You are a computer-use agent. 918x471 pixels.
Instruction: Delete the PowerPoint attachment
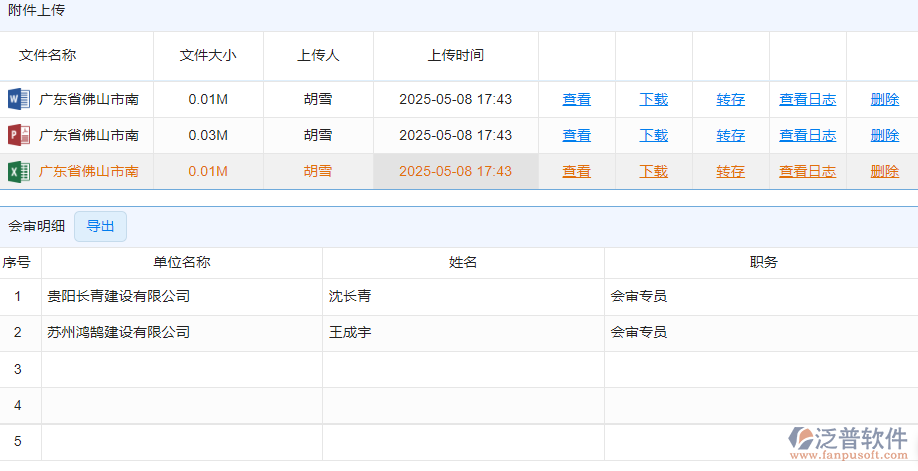click(884, 135)
